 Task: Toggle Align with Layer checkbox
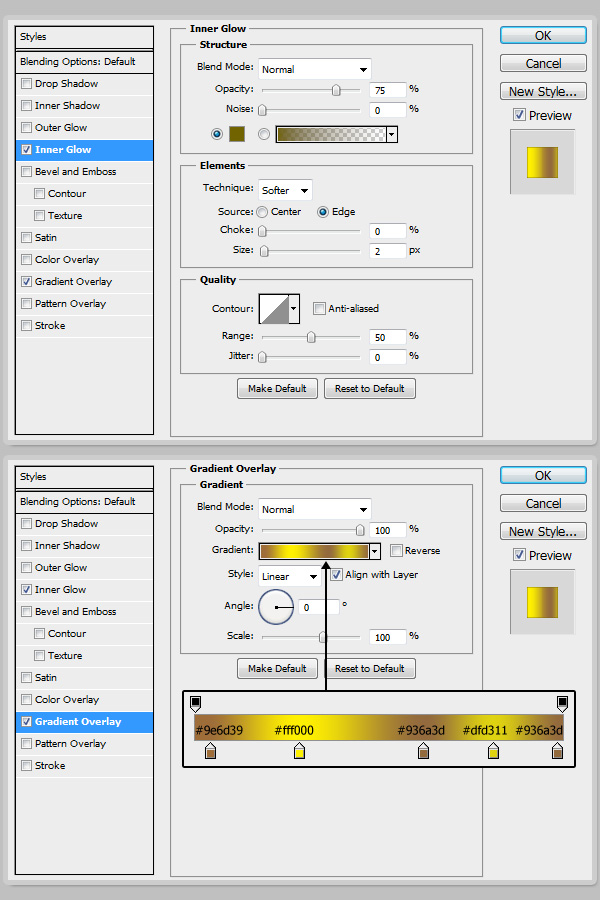[x=337, y=575]
